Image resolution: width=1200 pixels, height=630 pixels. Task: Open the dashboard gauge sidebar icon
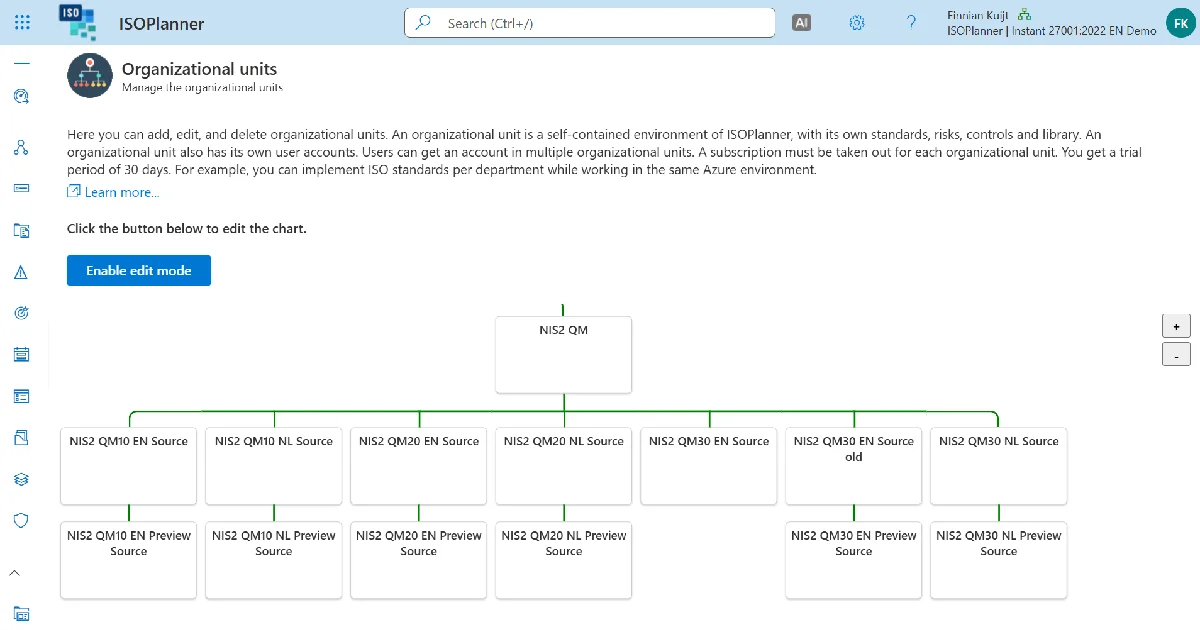(x=21, y=96)
